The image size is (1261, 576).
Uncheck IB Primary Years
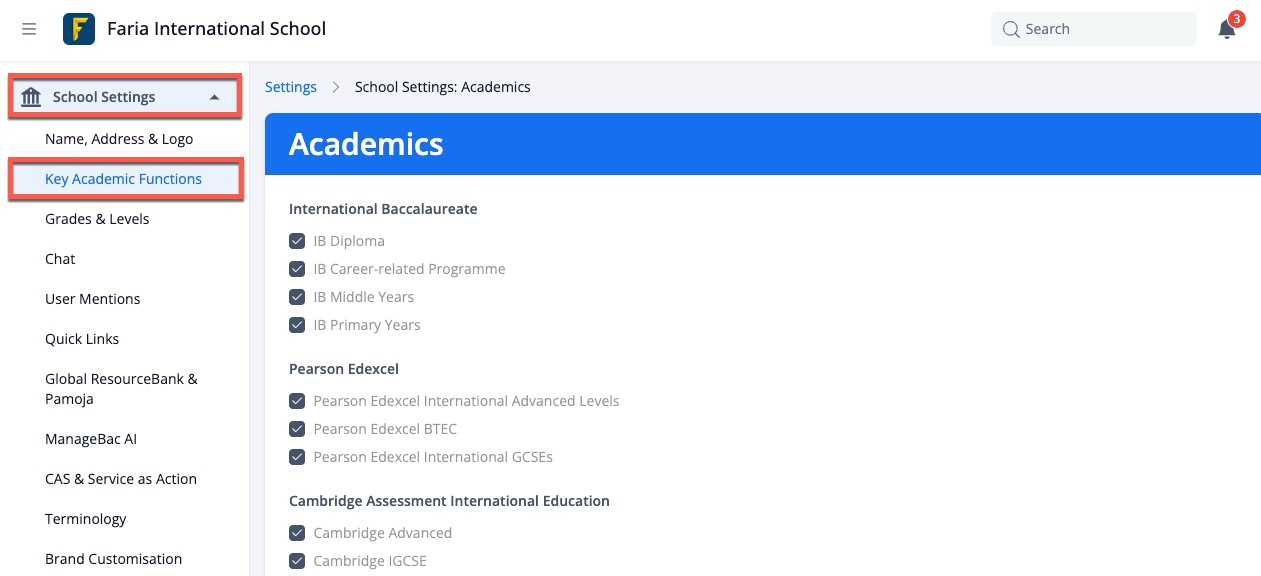297,325
